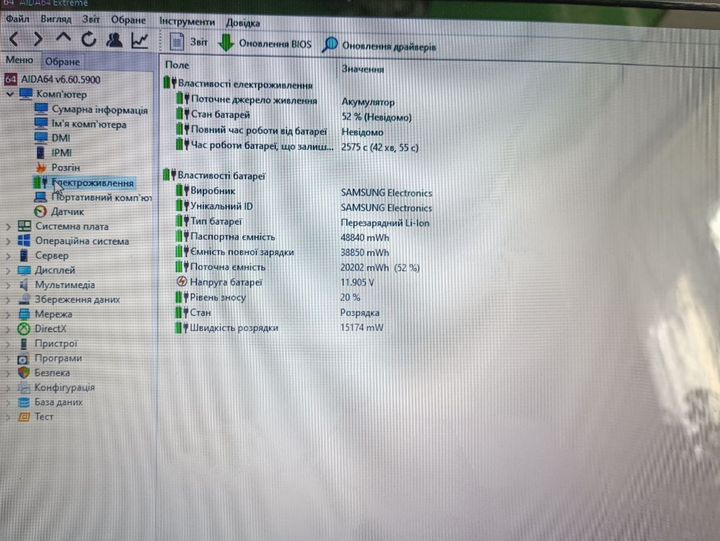Screen dimensions: 720x541
Task: Select Сумарна інформація tree item
Action: (x=91, y=109)
